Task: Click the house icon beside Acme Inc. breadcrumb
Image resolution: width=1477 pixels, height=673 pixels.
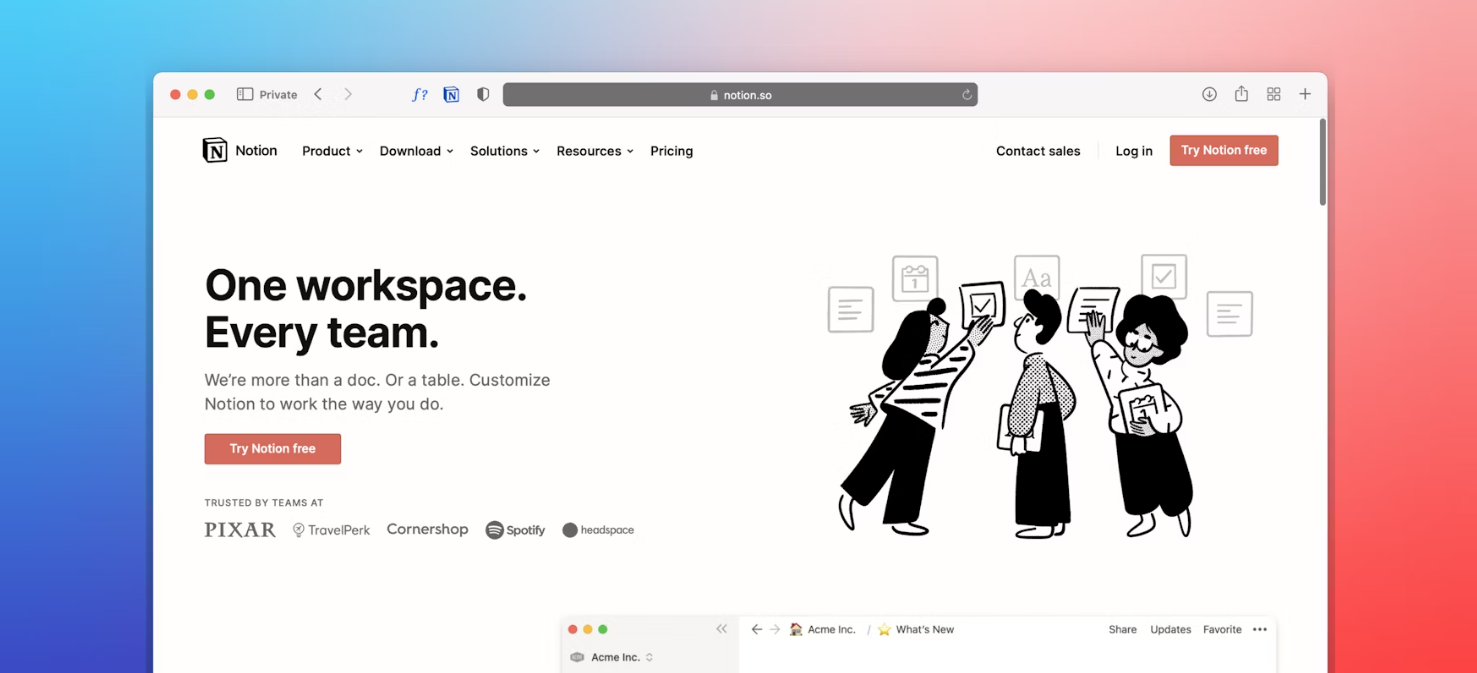Action: click(796, 629)
